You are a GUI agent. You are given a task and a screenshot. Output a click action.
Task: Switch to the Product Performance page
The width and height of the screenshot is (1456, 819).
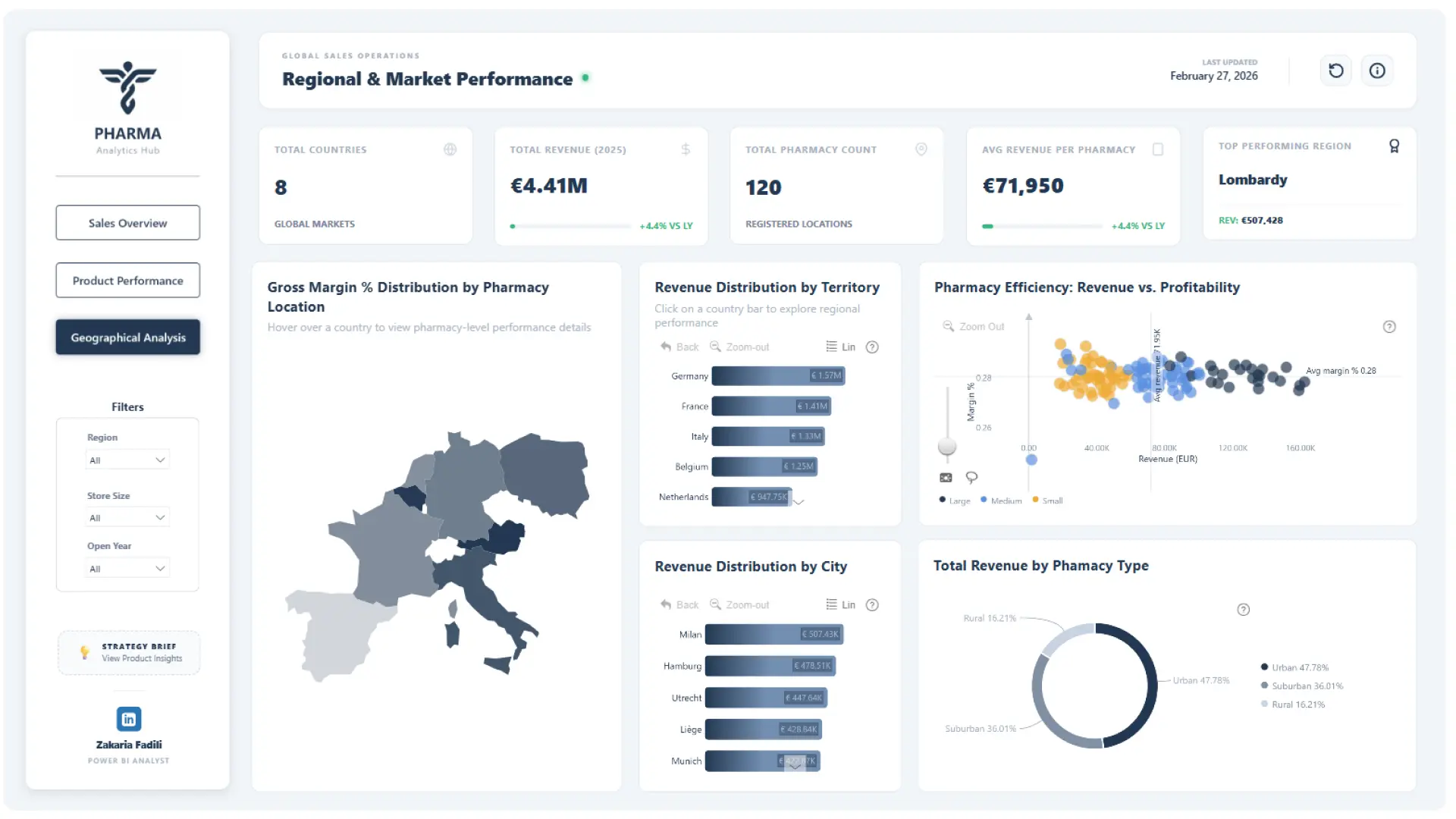coord(127,281)
